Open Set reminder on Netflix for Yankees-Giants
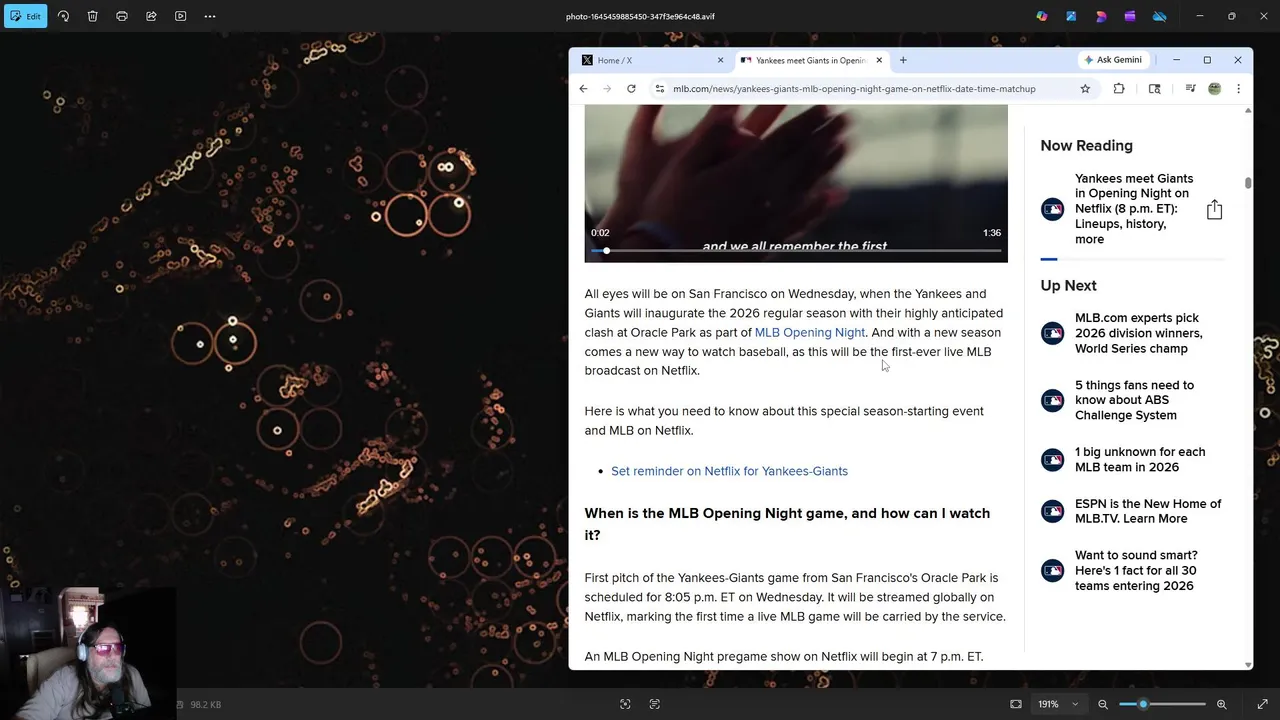 pyautogui.click(x=729, y=471)
